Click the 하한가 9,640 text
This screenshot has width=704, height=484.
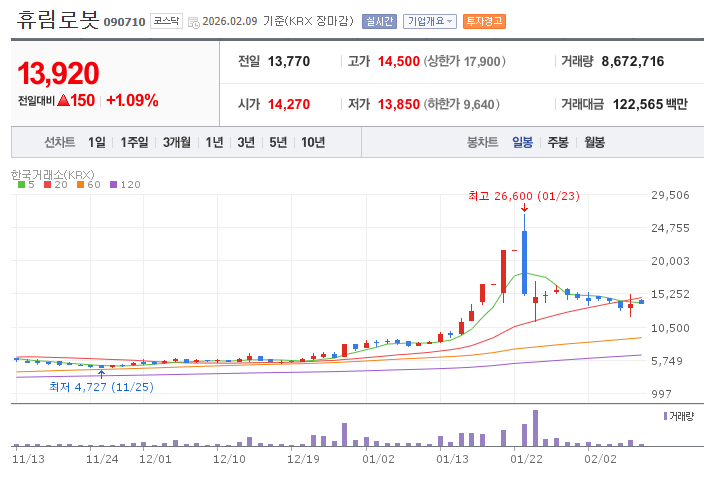click(461, 104)
